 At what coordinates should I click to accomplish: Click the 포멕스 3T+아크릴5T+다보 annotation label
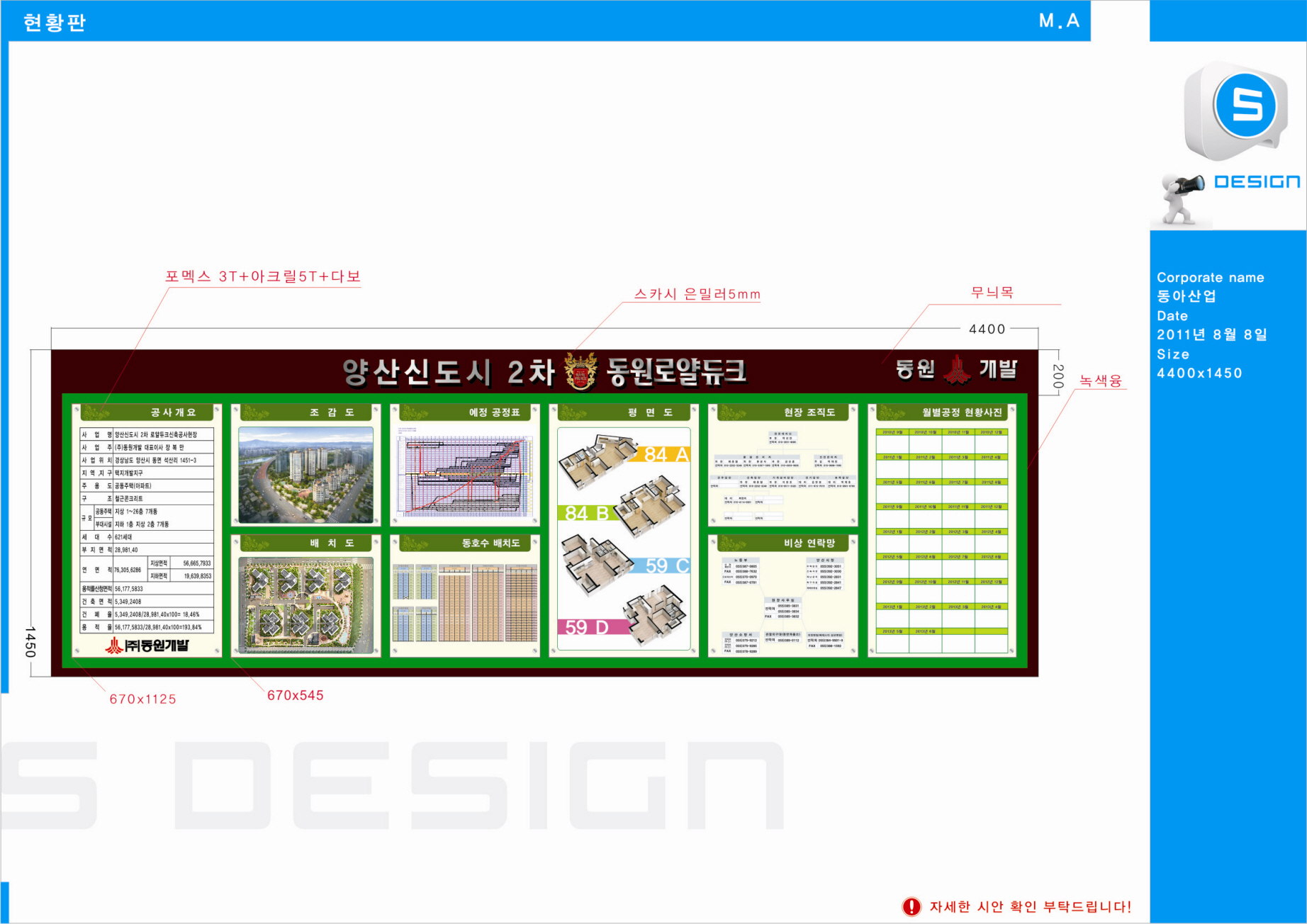coord(263,276)
